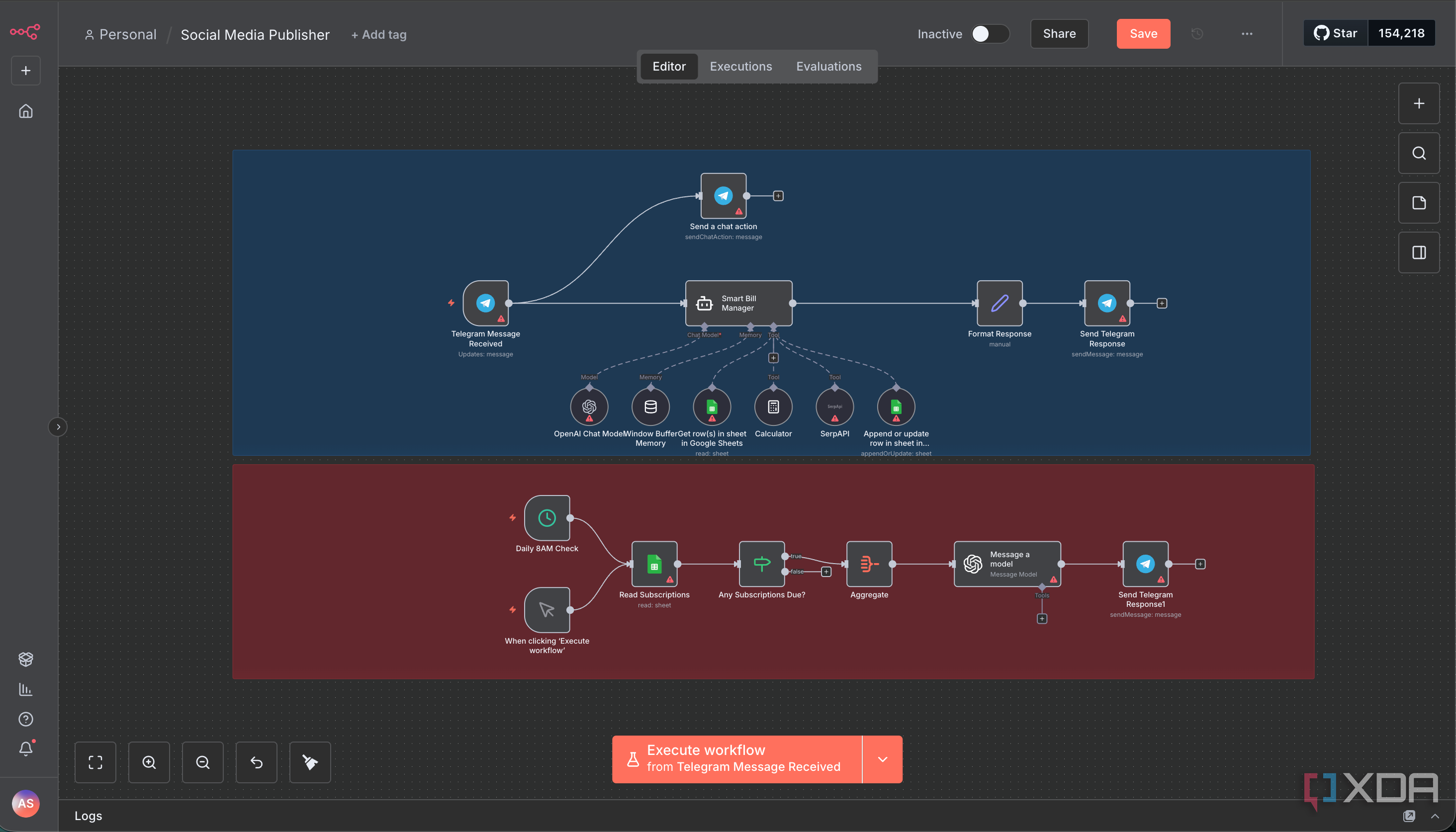Open the three-dot workflow options menu
Screen dimensions: 1456x832
[x=1247, y=34]
